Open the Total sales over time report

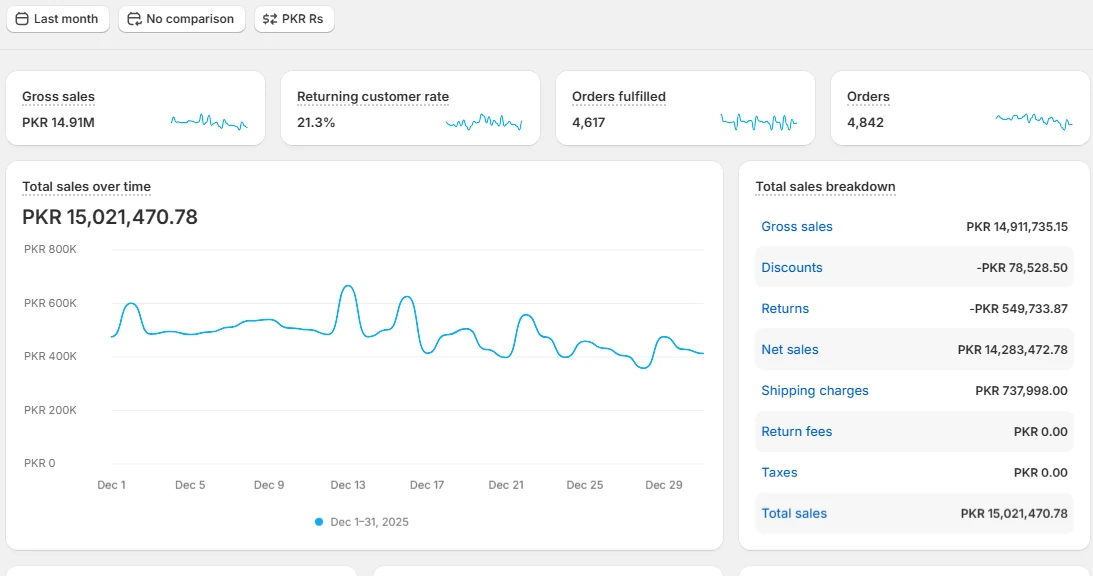pyautogui.click(x=86, y=187)
